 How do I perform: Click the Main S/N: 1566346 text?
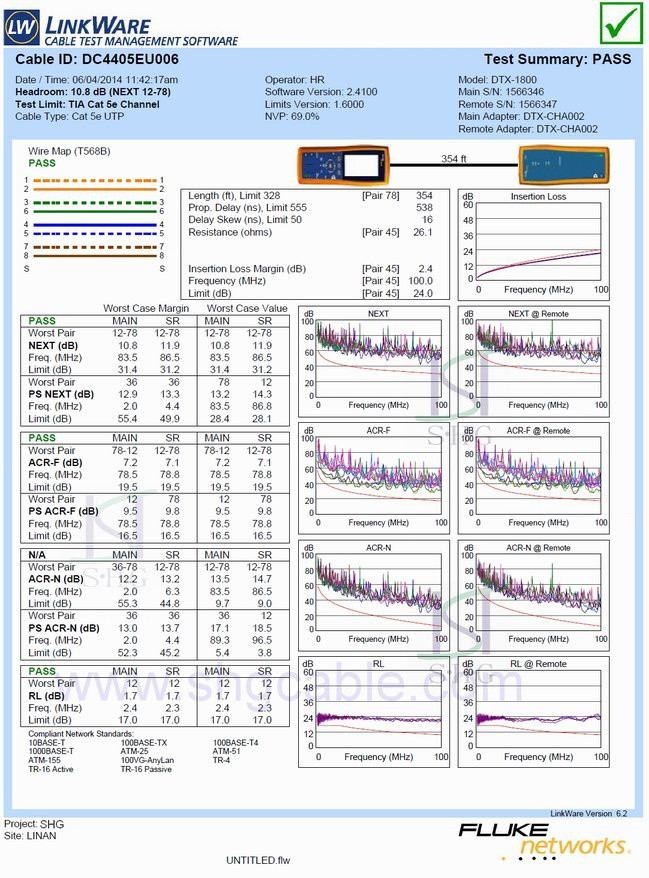click(x=501, y=92)
